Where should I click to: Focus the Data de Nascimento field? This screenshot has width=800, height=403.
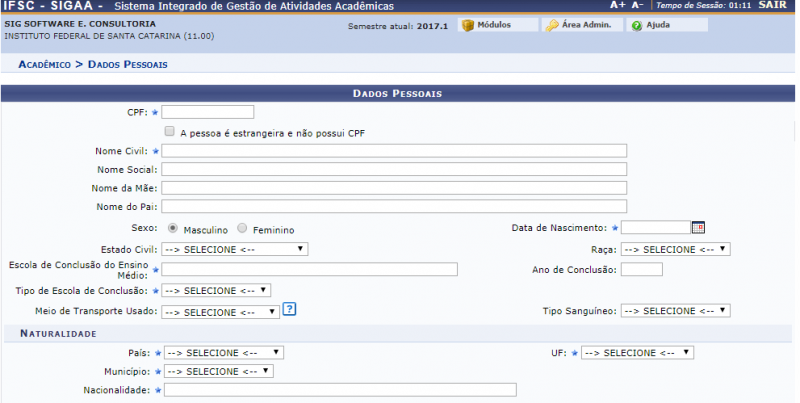[655, 228]
